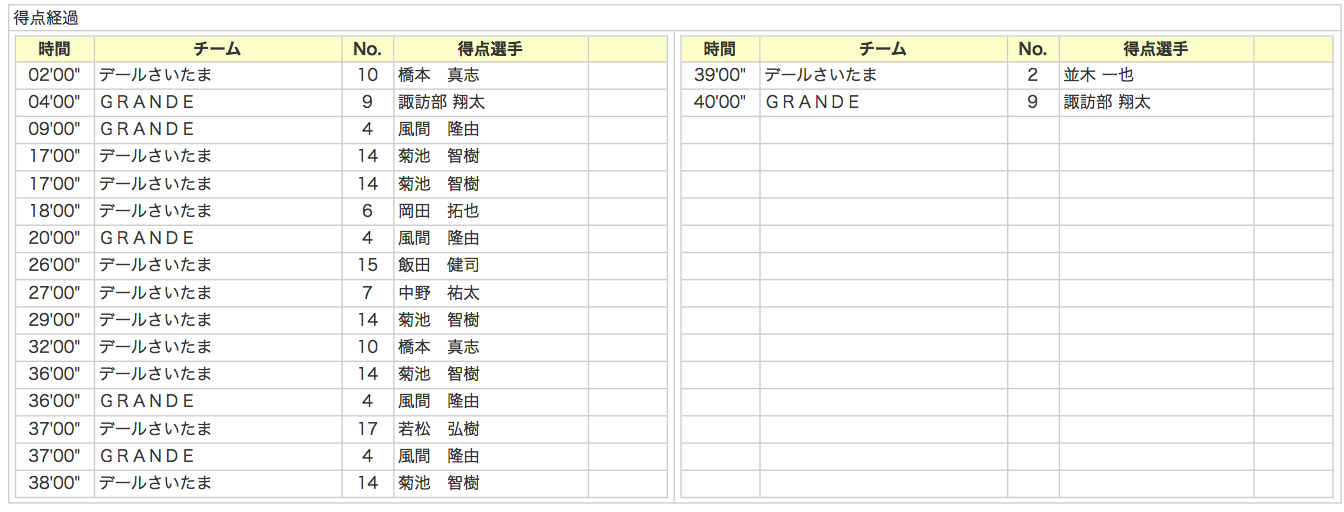This screenshot has width=1344, height=512.
Task: Select the 02'00" time cell
Action: pos(54,75)
